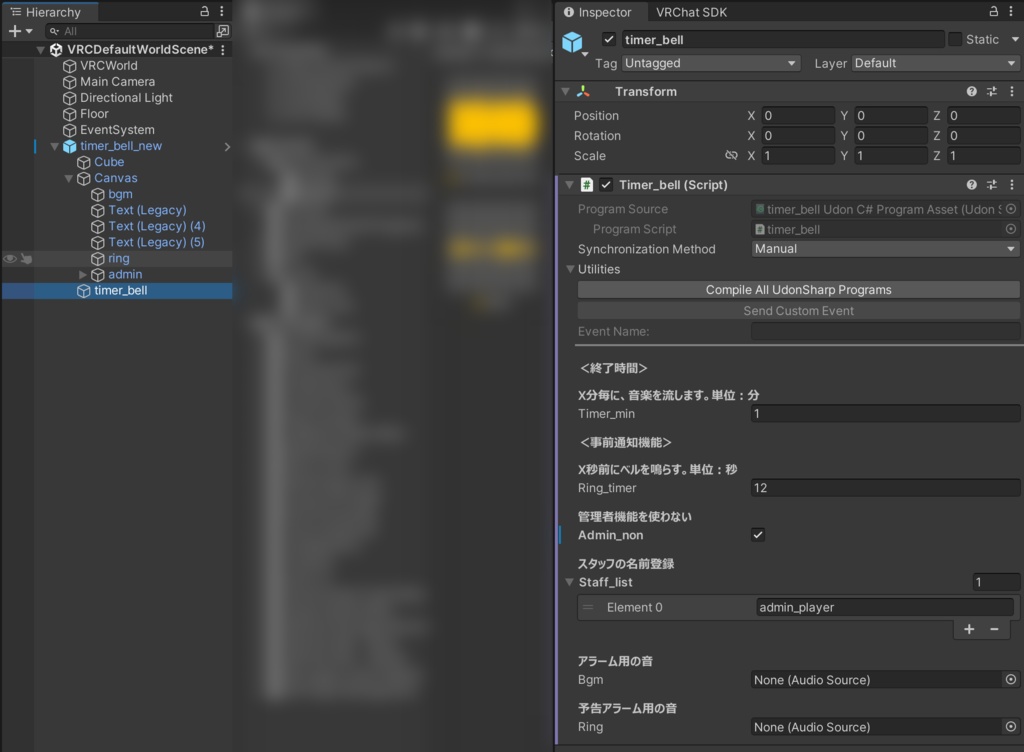Collapse the Transform component
This screenshot has height=752, width=1024.
click(566, 91)
